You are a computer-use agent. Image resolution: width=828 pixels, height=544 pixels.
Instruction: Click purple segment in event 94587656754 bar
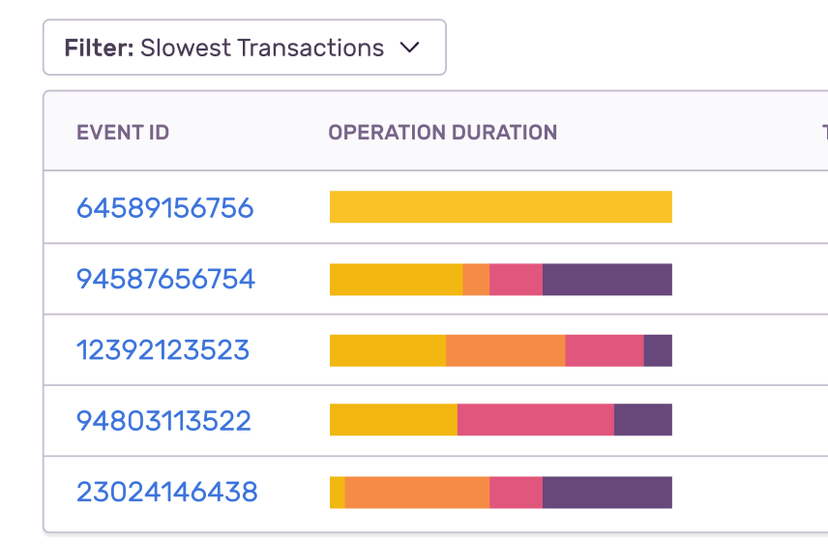click(x=607, y=279)
